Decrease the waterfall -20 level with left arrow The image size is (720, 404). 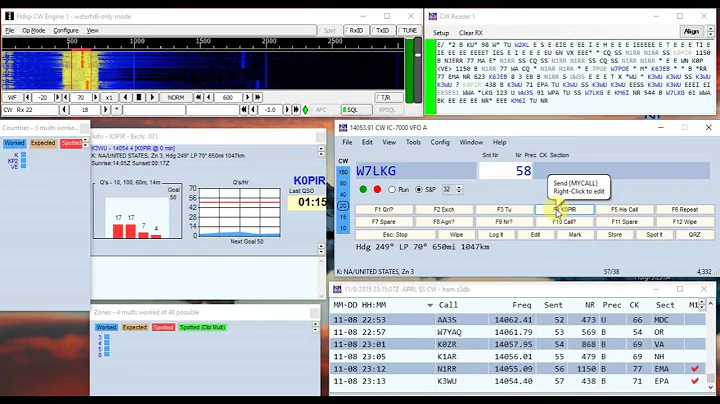(28, 97)
